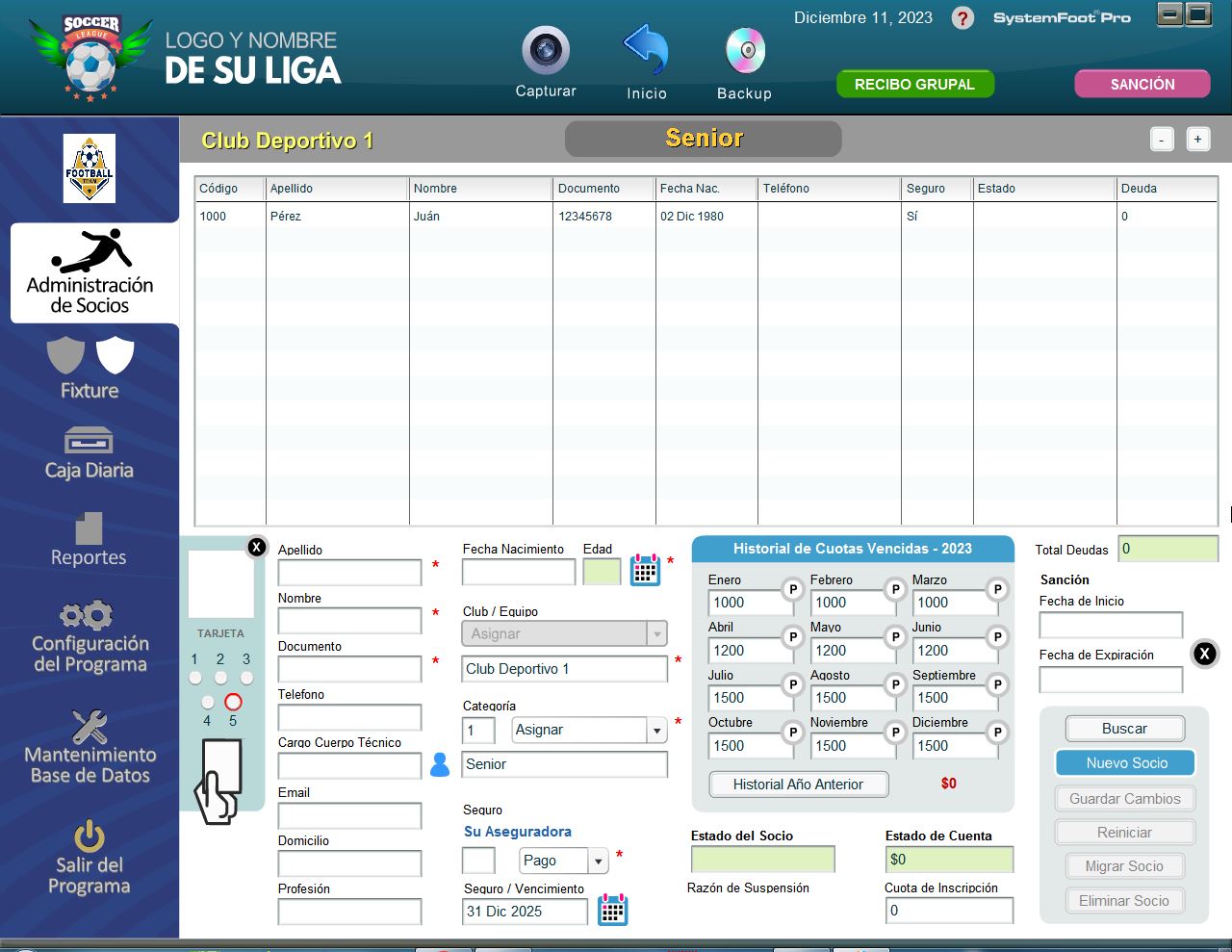Click the Inicio back arrow icon
The height and width of the screenshot is (952, 1232).
pos(646,50)
